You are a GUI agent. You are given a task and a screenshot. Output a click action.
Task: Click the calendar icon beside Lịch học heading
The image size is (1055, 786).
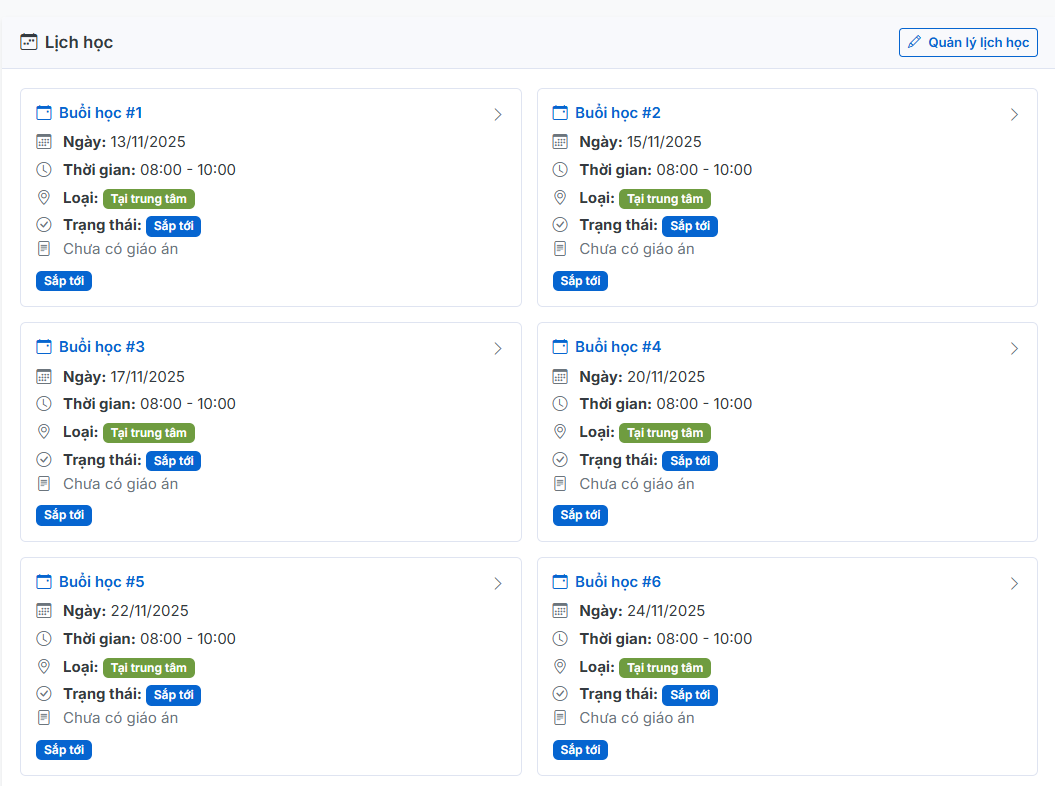[x=29, y=42]
